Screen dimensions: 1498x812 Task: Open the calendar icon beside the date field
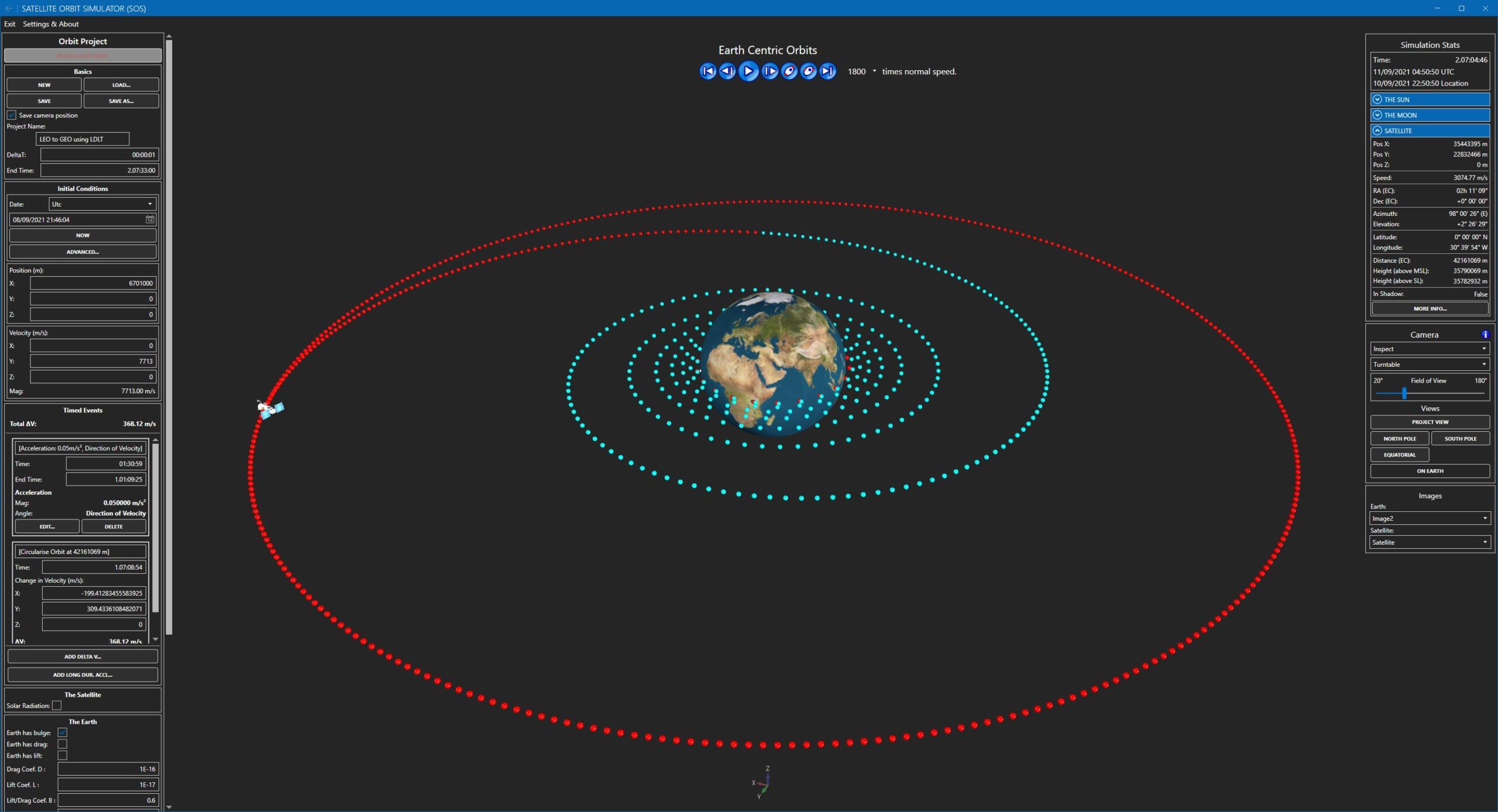pos(150,220)
